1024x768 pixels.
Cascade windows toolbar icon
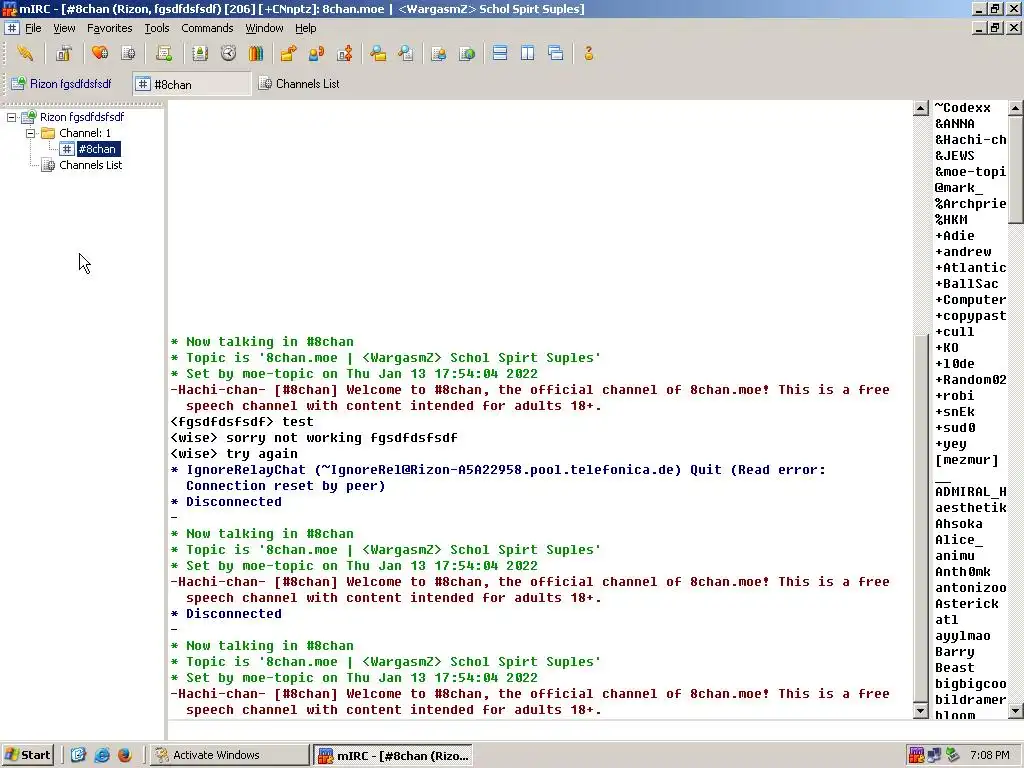(x=556, y=54)
